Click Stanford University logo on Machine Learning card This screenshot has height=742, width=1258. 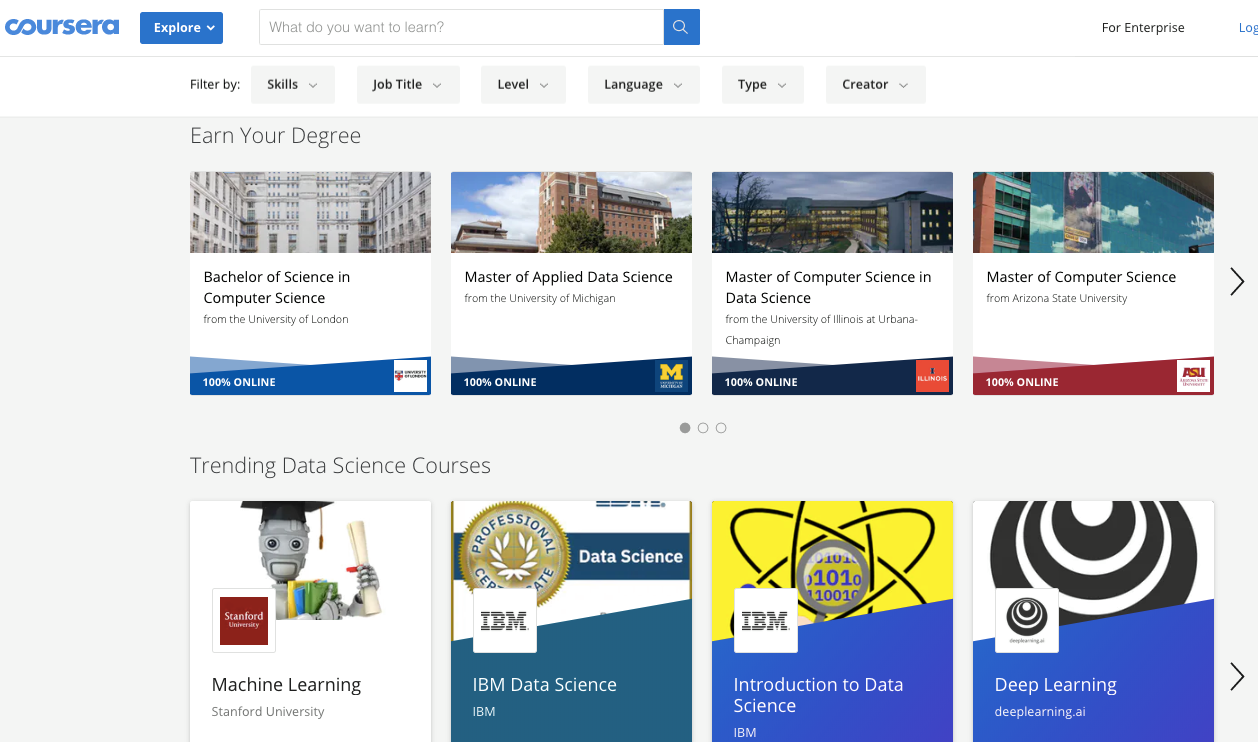click(244, 620)
